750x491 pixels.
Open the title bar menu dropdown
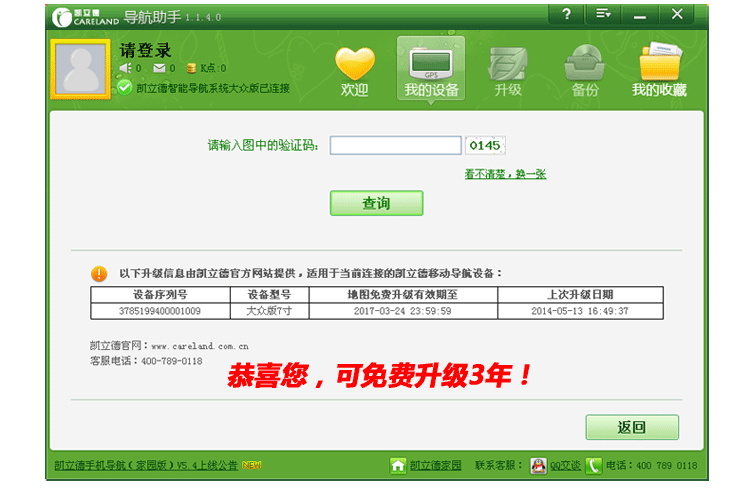(603, 14)
